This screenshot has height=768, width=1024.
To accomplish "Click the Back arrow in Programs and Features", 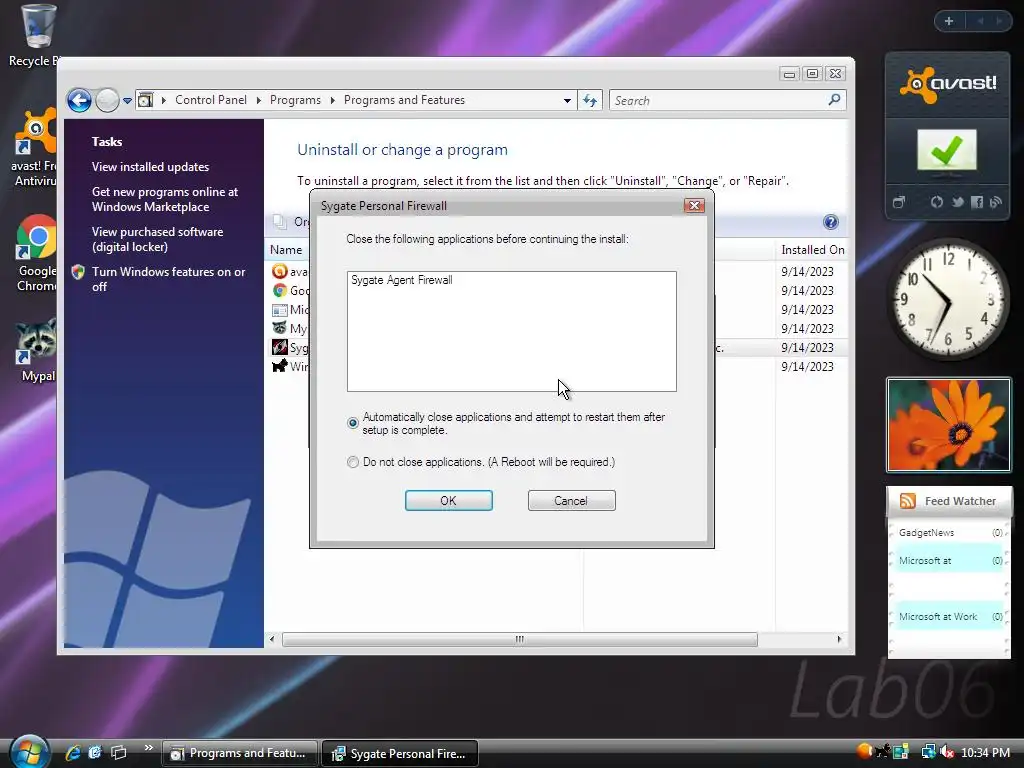I will pyautogui.click(x=79, y=101).
